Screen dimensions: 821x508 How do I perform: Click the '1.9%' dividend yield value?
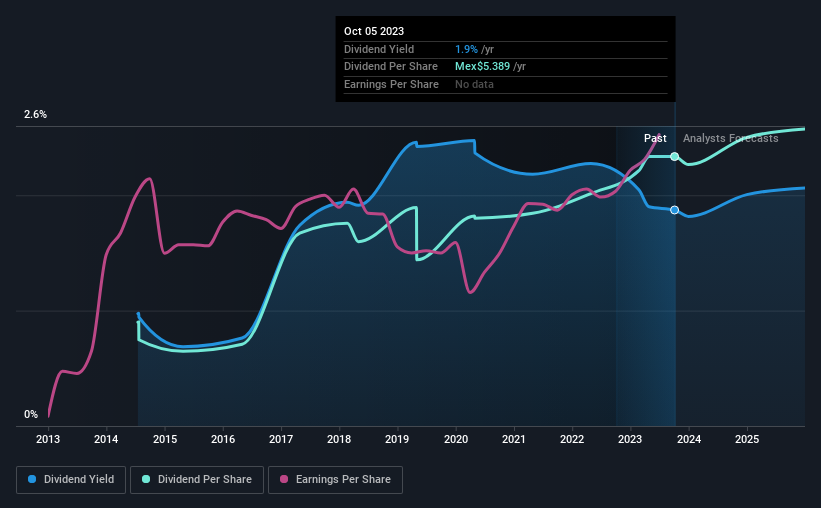coord(466,49)
